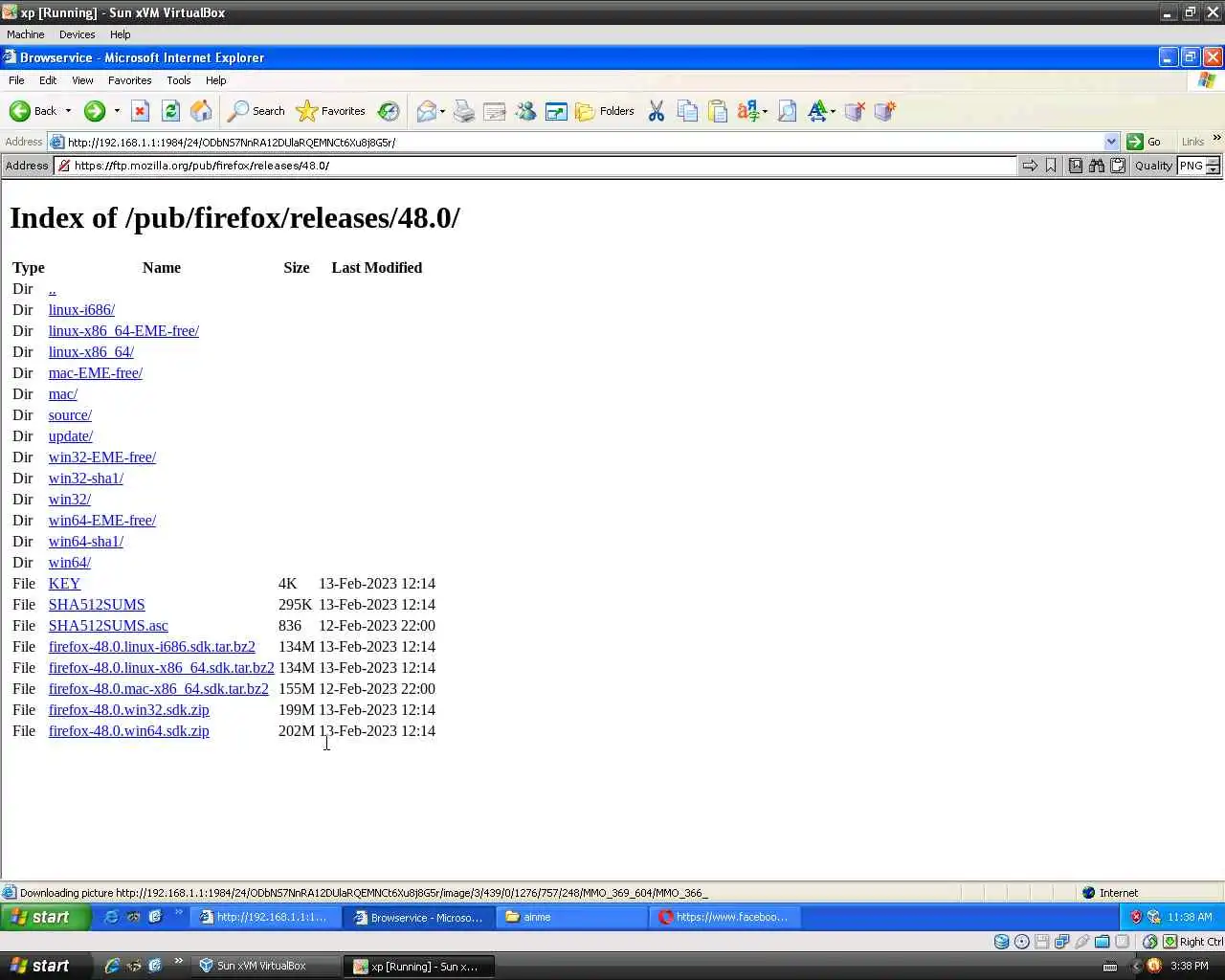
Task: Open the Forward button history dropdown arrow
Action: 117,111
